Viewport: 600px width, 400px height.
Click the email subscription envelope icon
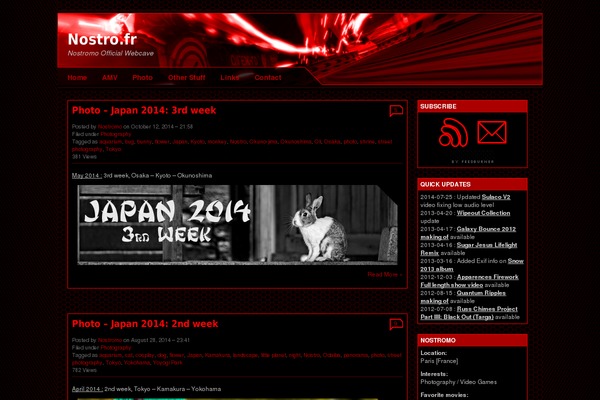[491, 133]
